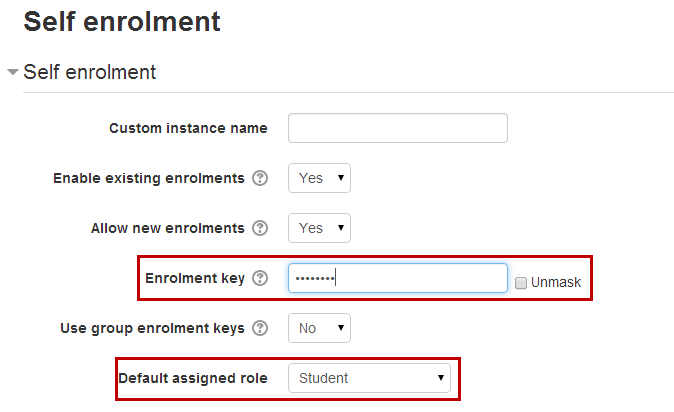The width and height of the screenshot is (674, 412).
Task: Click the Use group enrolment keys label
Action: tap(152, 328)
